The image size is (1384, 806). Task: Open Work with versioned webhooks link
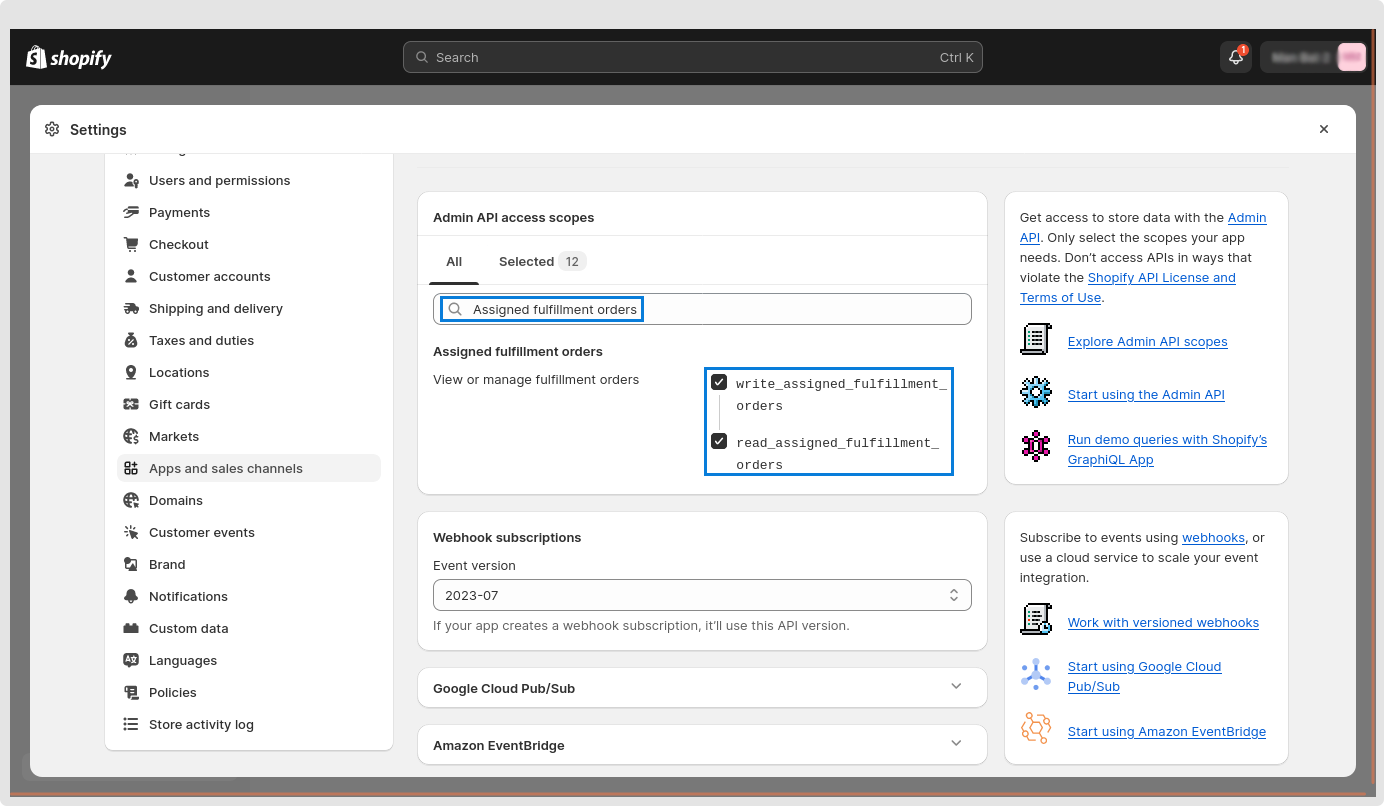pos(1163,623)
